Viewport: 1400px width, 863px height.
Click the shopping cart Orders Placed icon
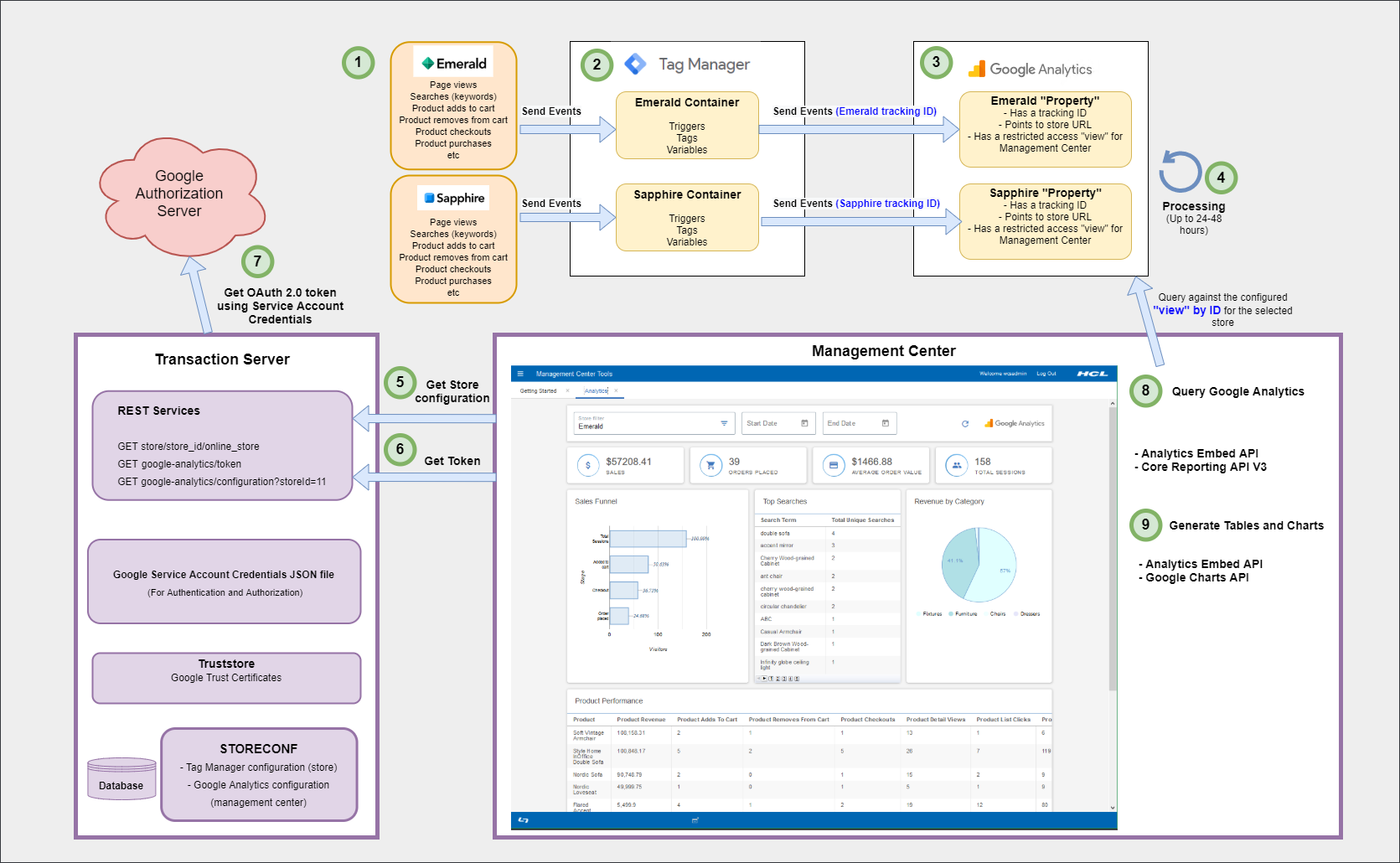(x=710, y=465)
